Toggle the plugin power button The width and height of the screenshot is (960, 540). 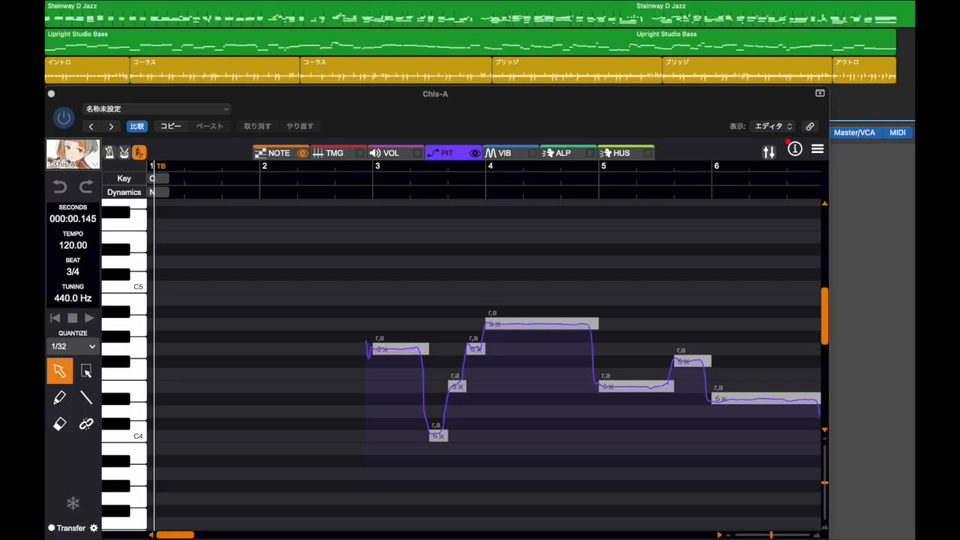pyautogui.click(x=64, y=118)
